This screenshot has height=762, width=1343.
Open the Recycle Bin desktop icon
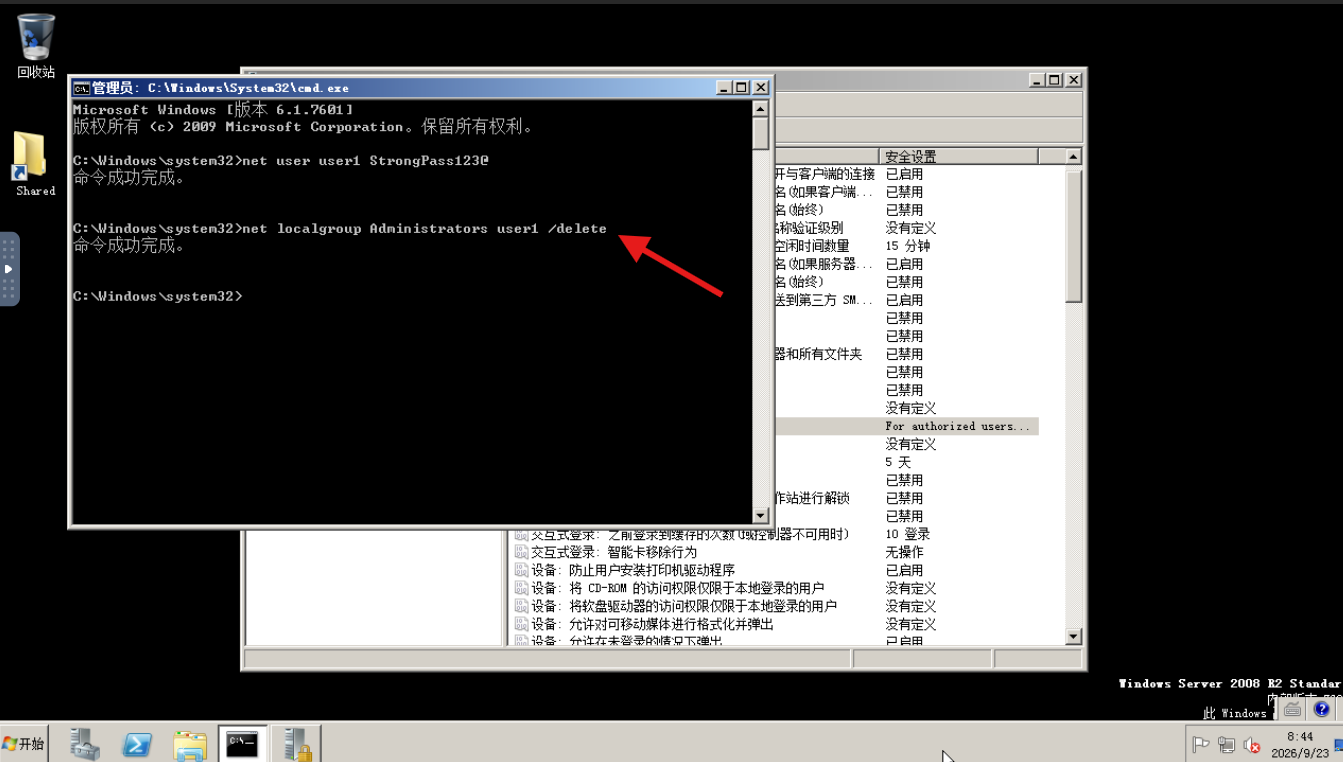pos(36,45)
